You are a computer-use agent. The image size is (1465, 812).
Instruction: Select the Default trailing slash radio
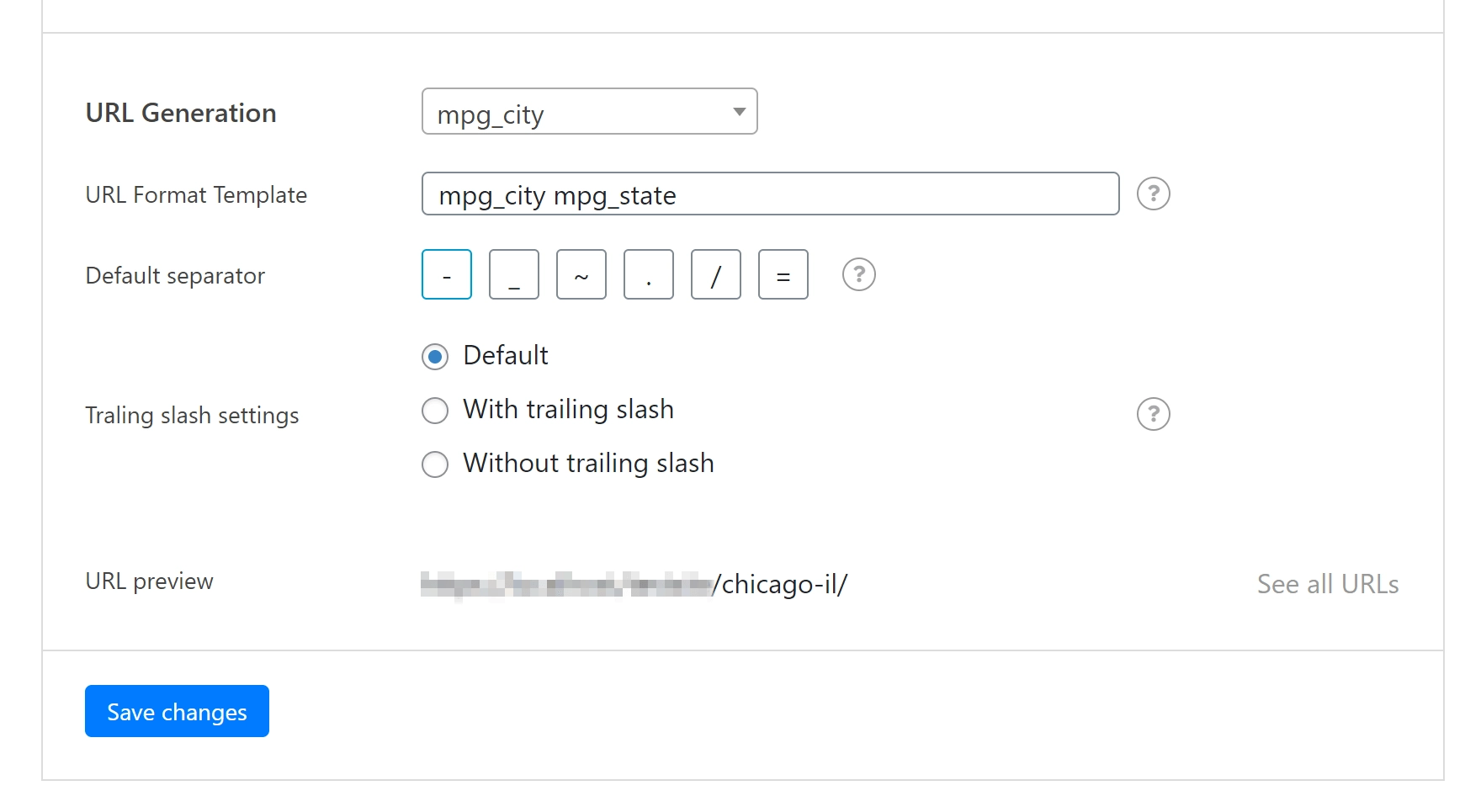435,357
